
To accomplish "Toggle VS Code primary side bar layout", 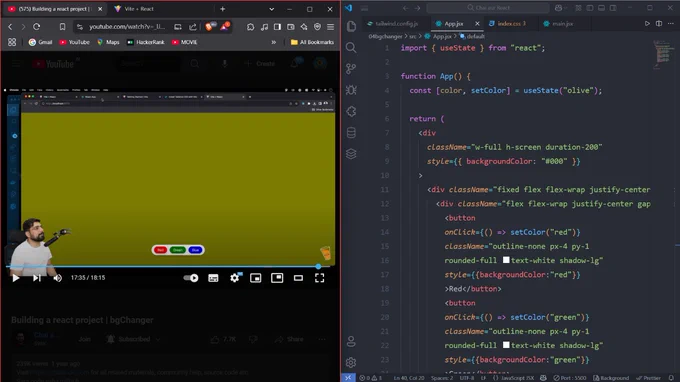I will point(590,8).
